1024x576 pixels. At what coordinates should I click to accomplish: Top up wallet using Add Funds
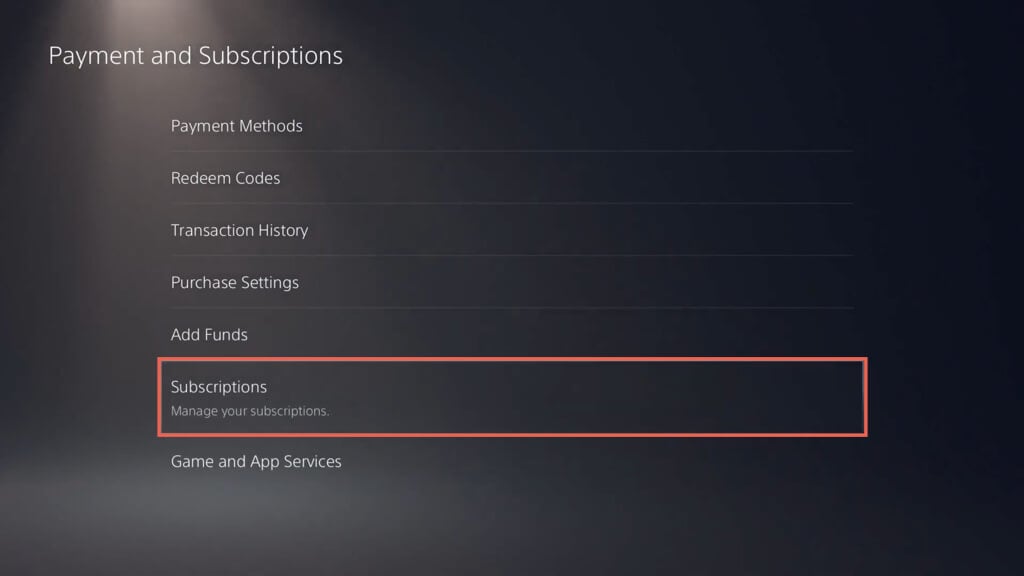[x=209, y=334]
